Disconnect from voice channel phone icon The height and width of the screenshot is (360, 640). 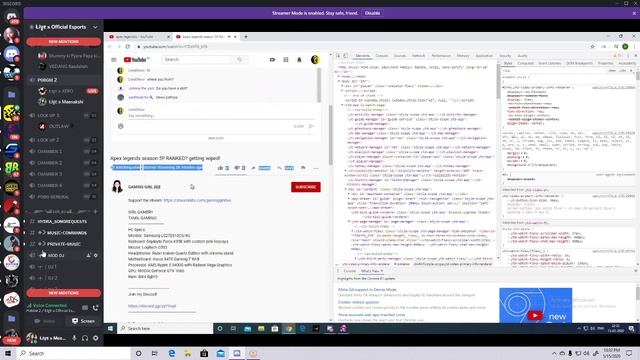(96, 308)
